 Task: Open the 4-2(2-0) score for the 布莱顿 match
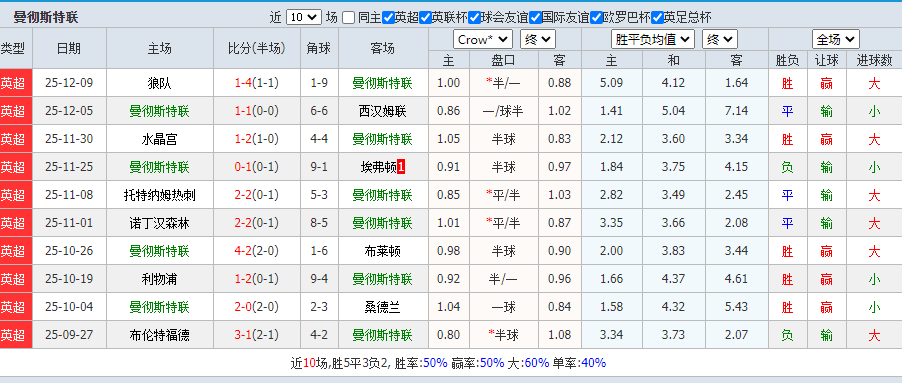[x=257, y=251]
